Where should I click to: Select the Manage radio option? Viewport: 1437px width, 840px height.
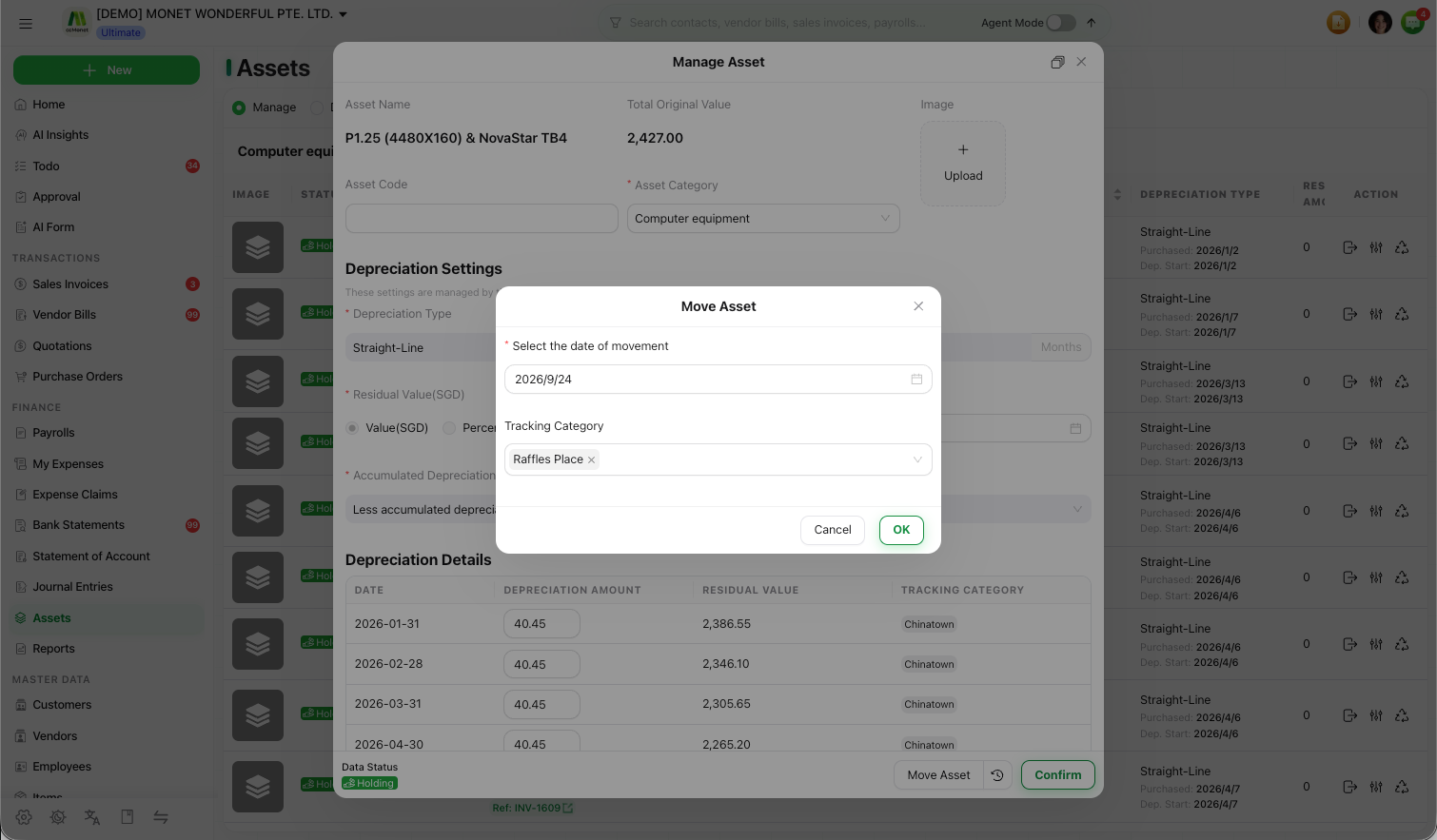click(239, 107)
